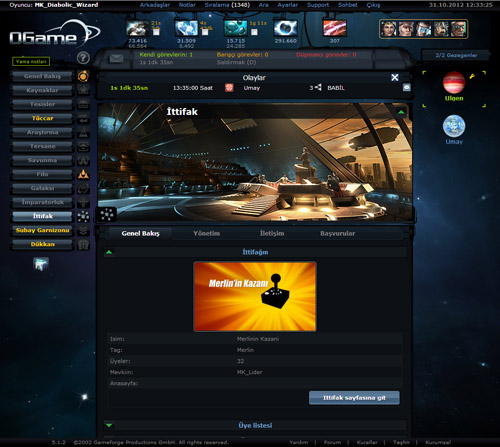The width and height of the screenshot is (500, 447).
Task: Open Araştırma in the left menu
Action: [42, 132]
